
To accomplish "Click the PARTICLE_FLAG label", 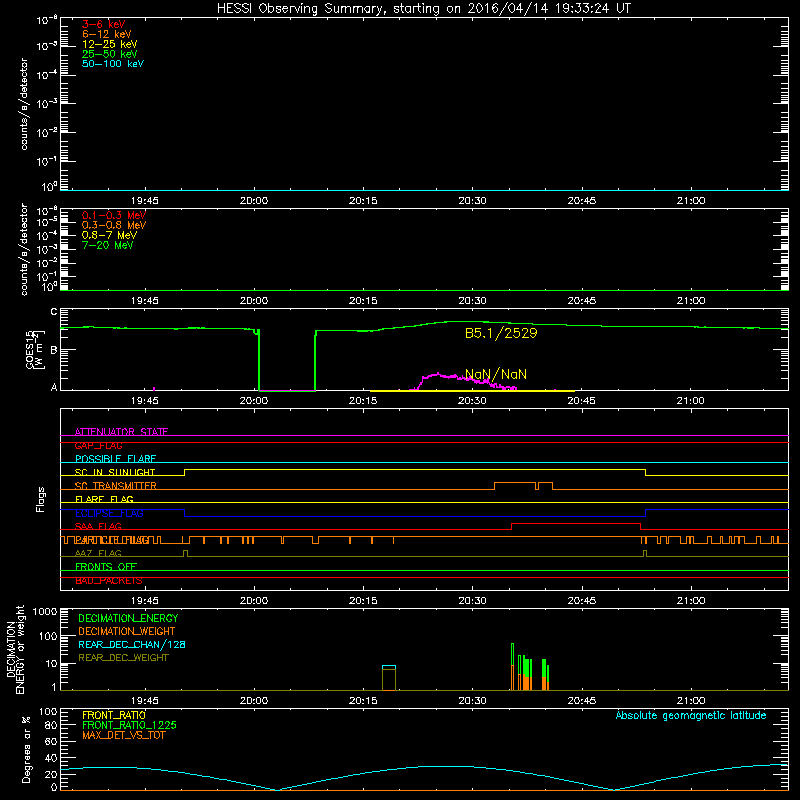I will click(112, 540).
